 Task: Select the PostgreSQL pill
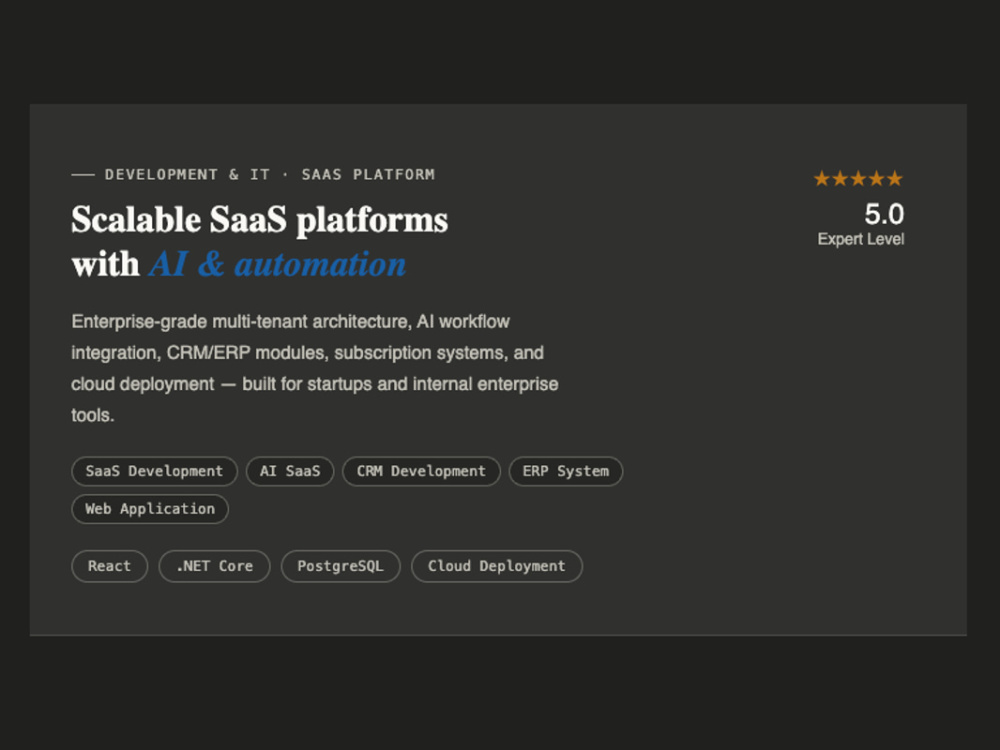coord(341,566)
